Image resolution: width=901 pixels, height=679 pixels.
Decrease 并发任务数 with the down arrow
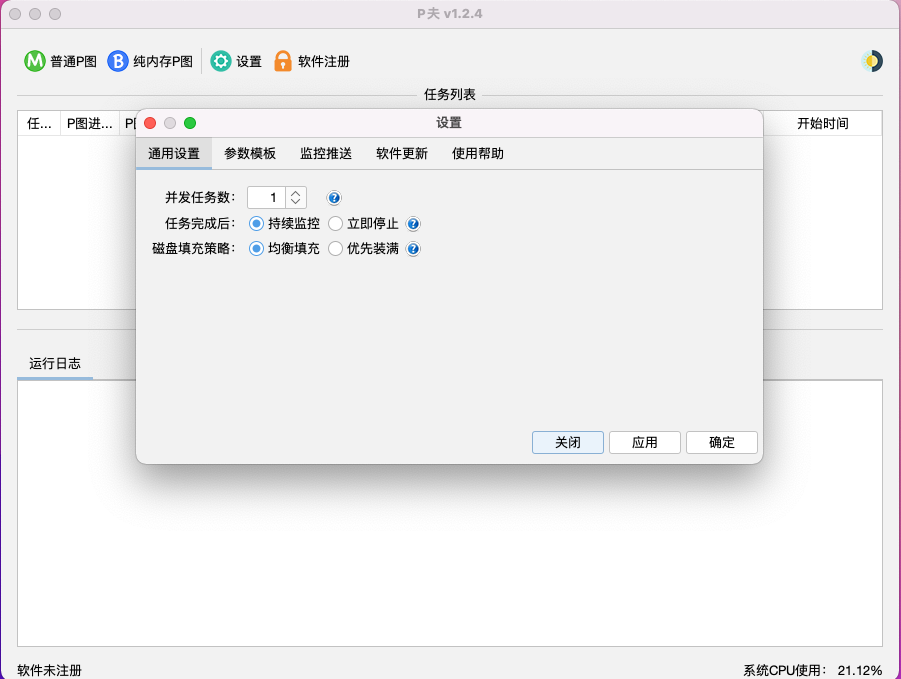(x=296, y=203)
